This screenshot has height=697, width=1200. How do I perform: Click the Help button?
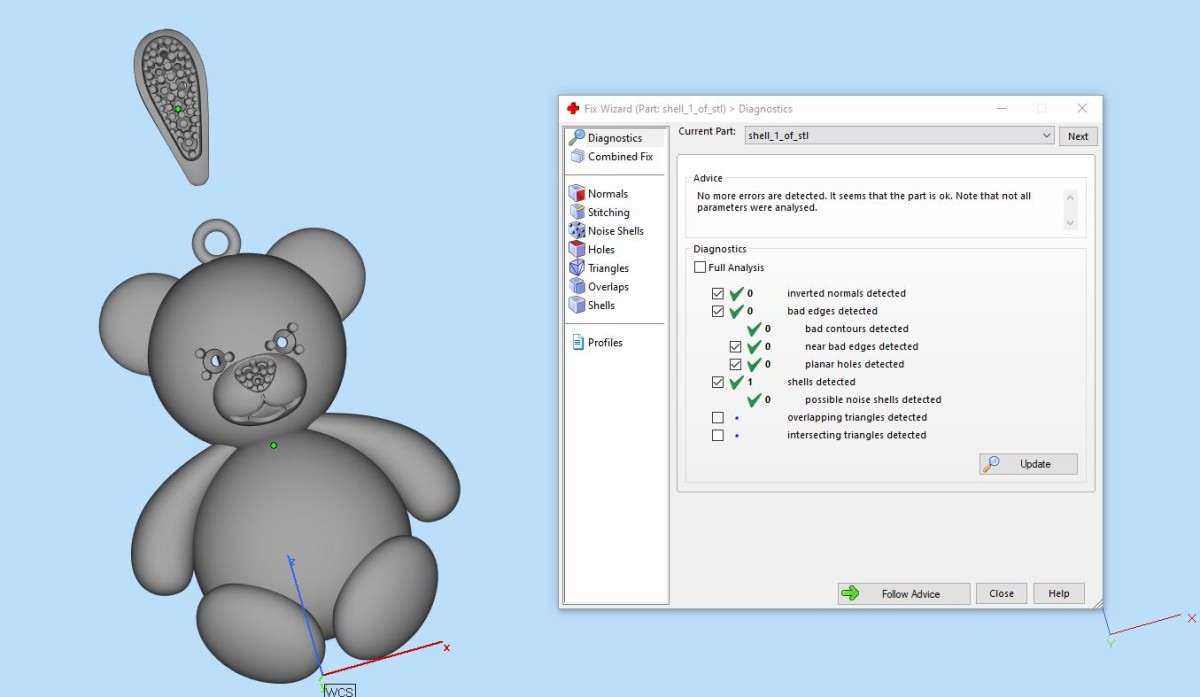pyautogui.click(x=1058, y=593)
